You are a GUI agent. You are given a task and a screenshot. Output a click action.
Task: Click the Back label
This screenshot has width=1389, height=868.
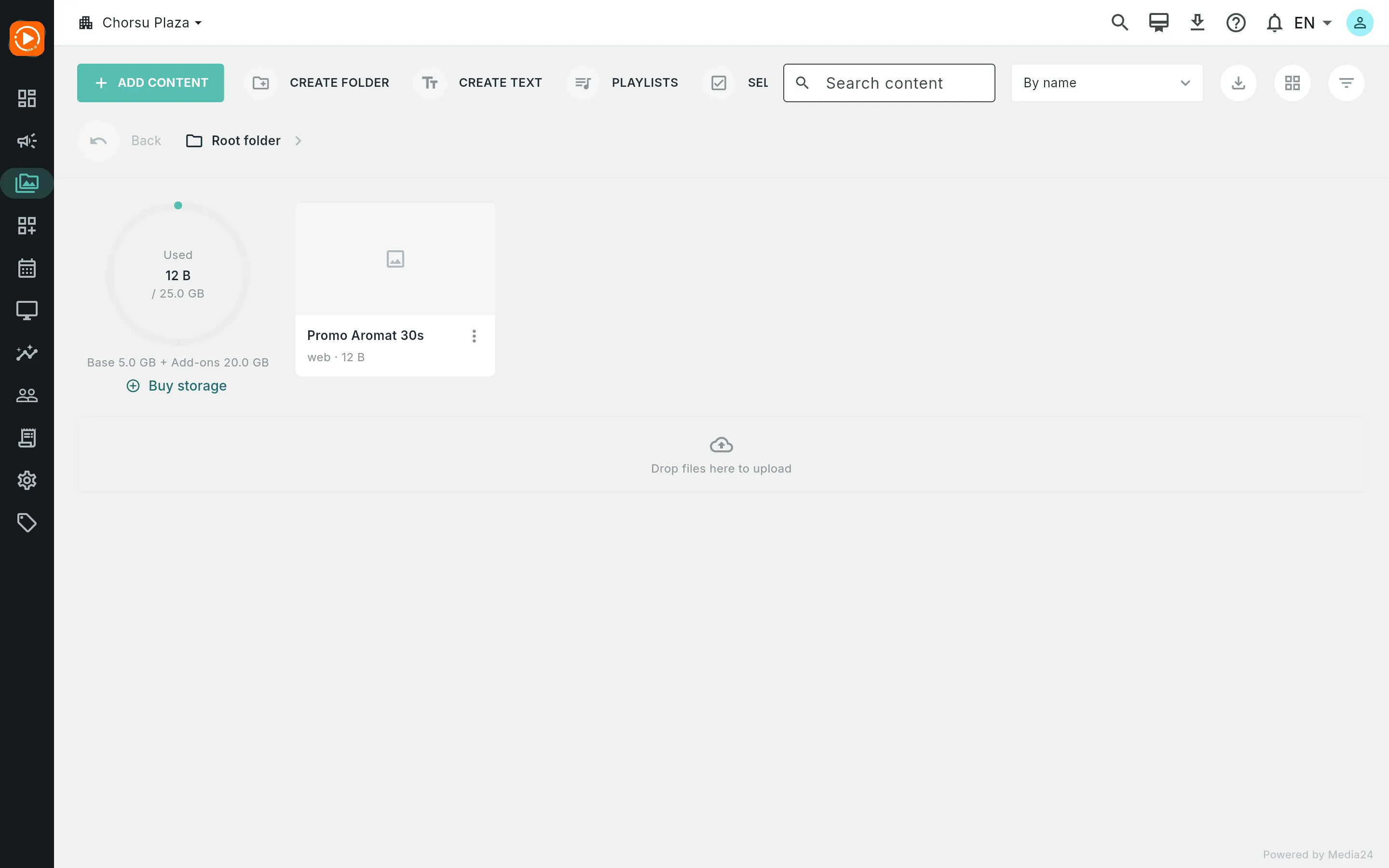pyautogui.click(x=146, y=141)
